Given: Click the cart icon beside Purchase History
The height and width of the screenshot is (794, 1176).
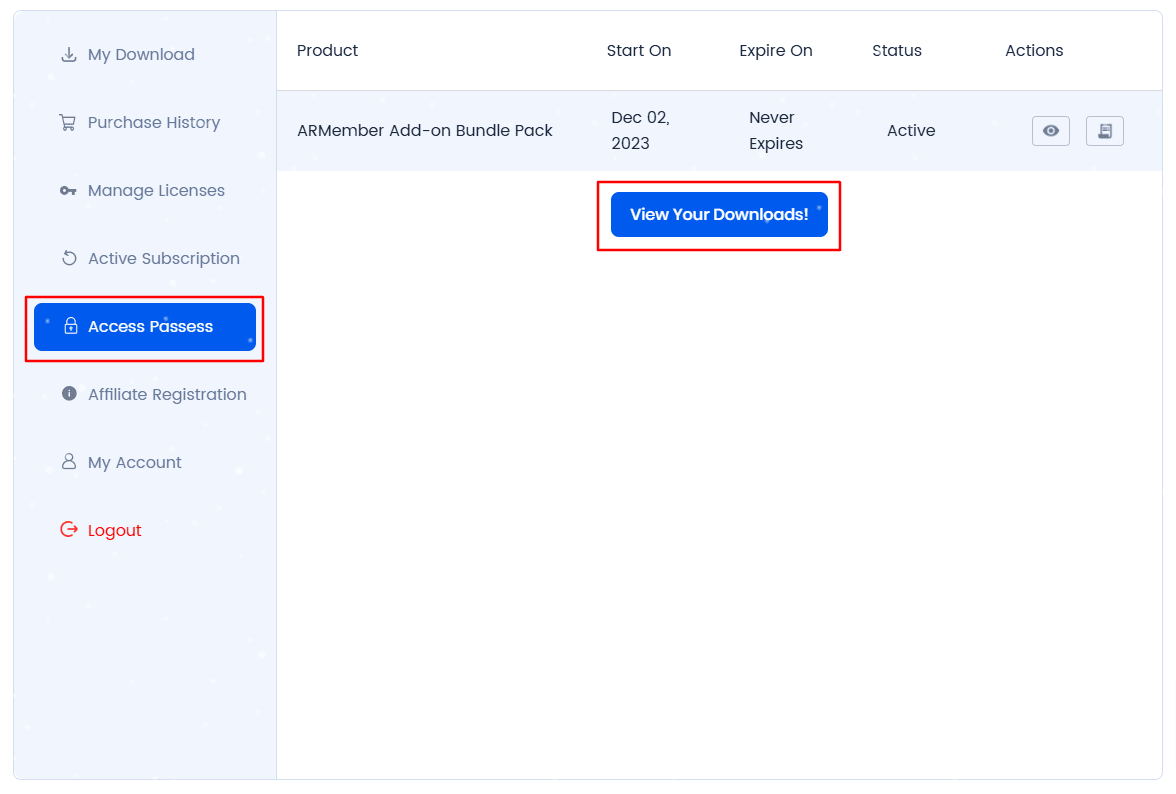Looking at the screenshot, I should 68,122.
